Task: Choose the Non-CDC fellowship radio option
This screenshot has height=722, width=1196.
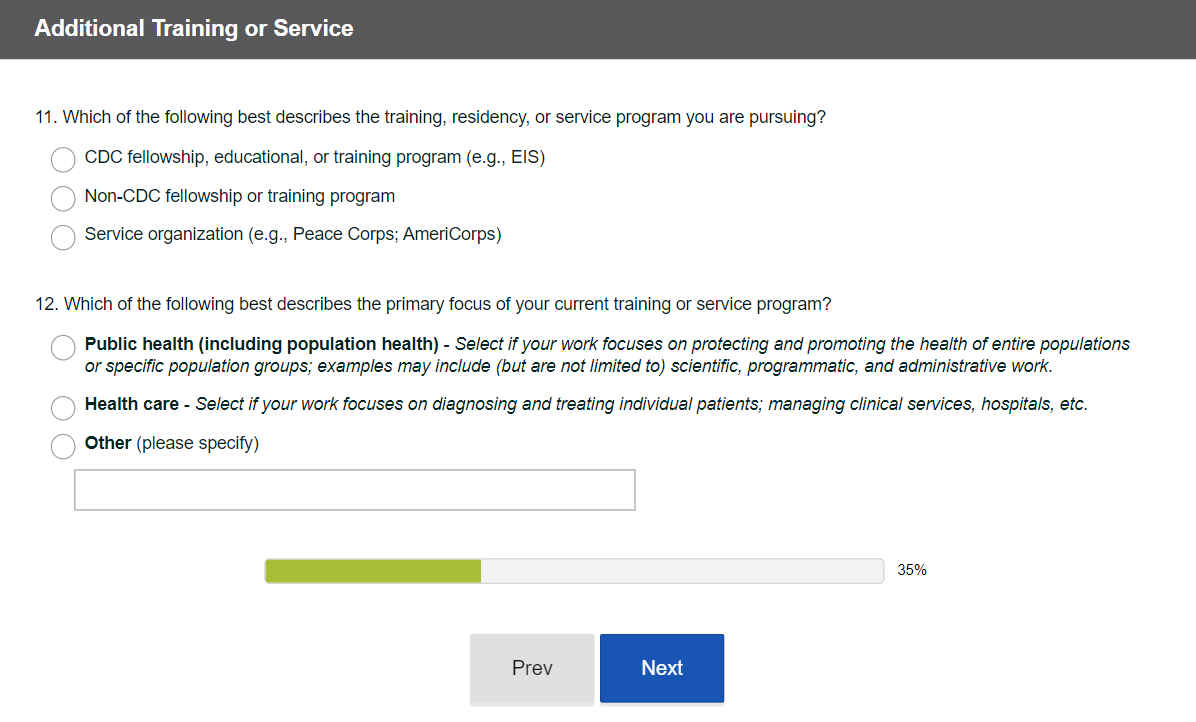Action: point(63,199)
